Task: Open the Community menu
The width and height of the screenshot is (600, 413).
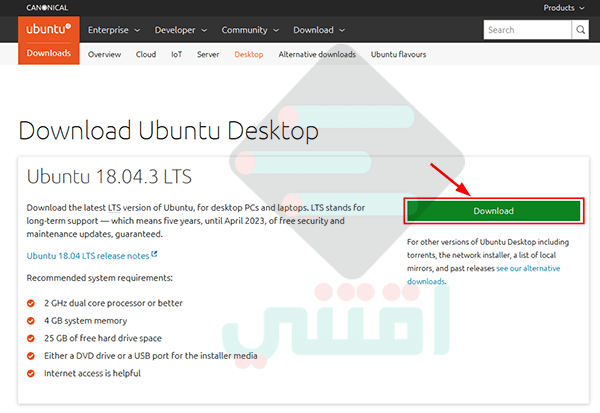Action: coord(250,30)
